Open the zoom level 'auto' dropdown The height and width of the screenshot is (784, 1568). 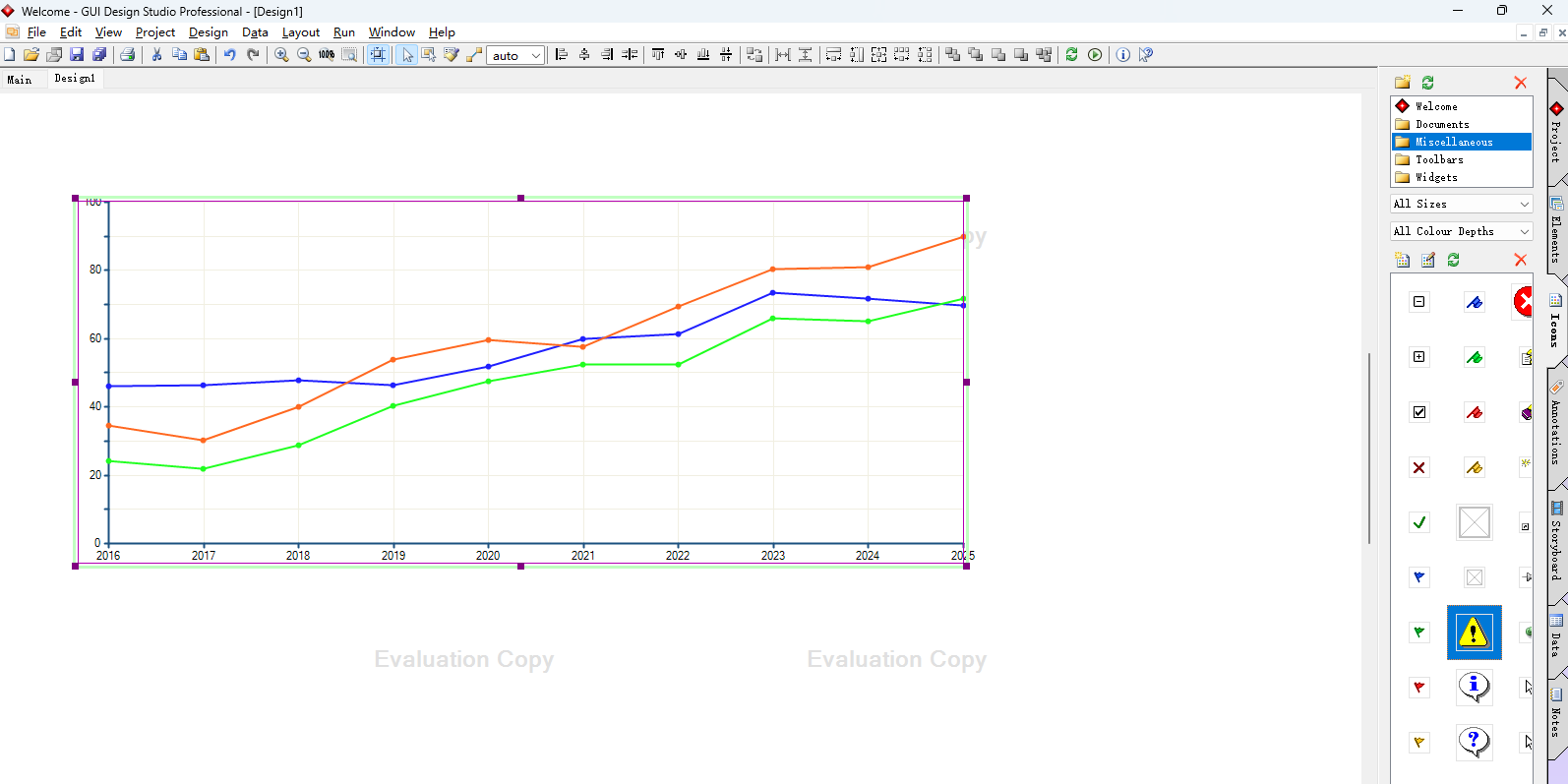515,56
